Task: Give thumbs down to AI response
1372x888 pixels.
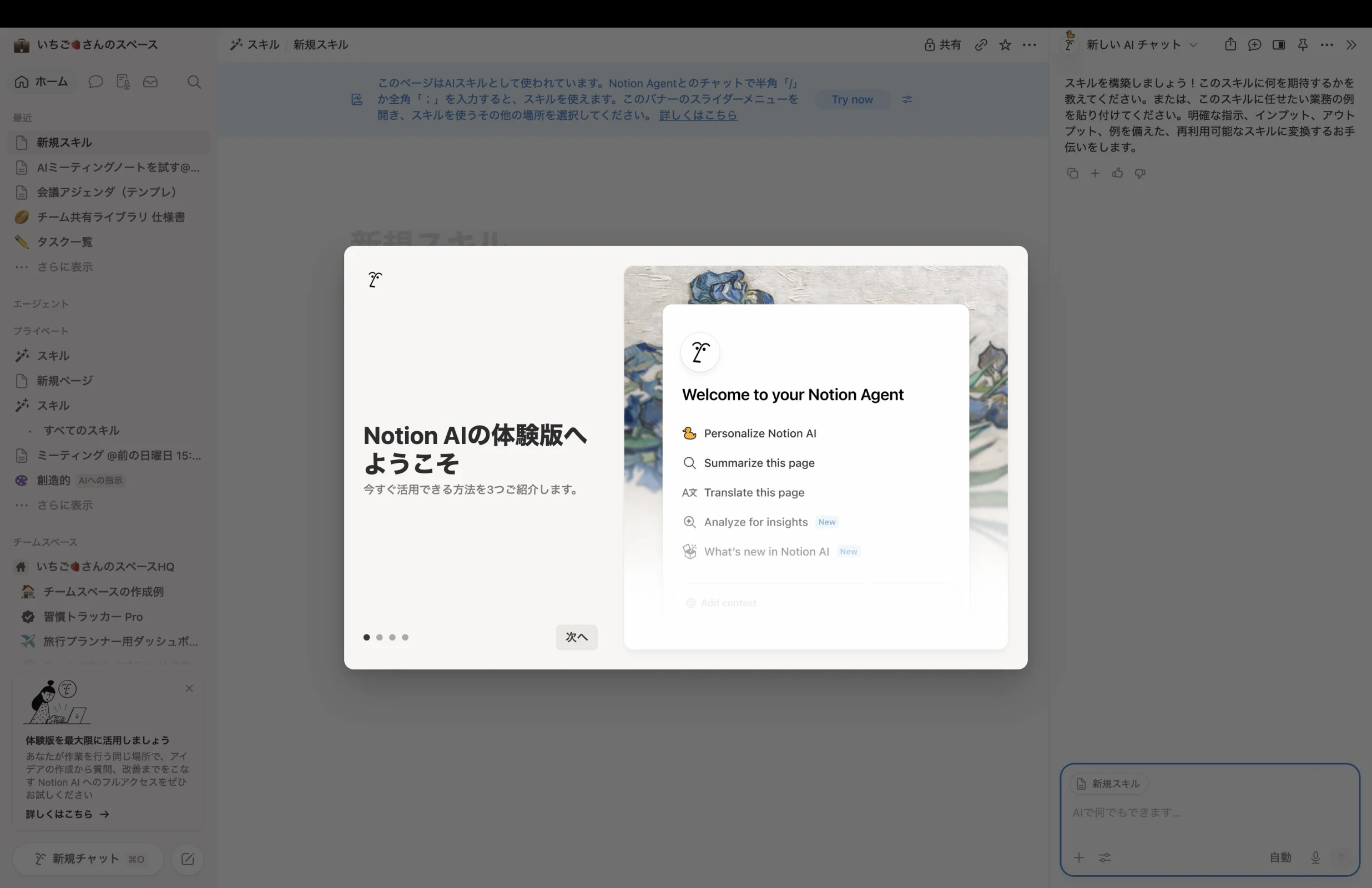Action: pyautogui.click(x=1139, y=173)
